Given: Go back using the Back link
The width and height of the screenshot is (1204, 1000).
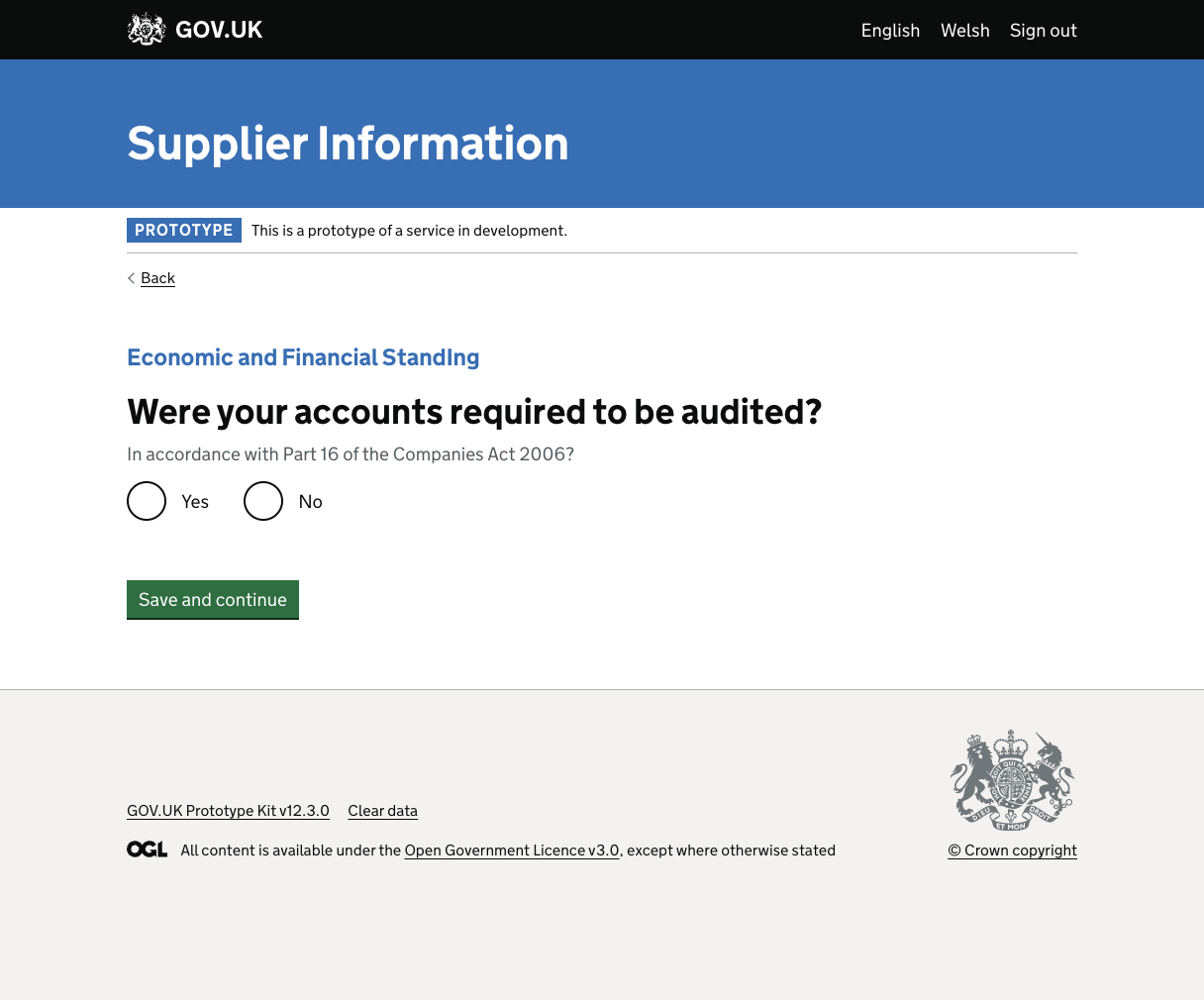Looking at the screenshot, I should (x=157, y=278).
